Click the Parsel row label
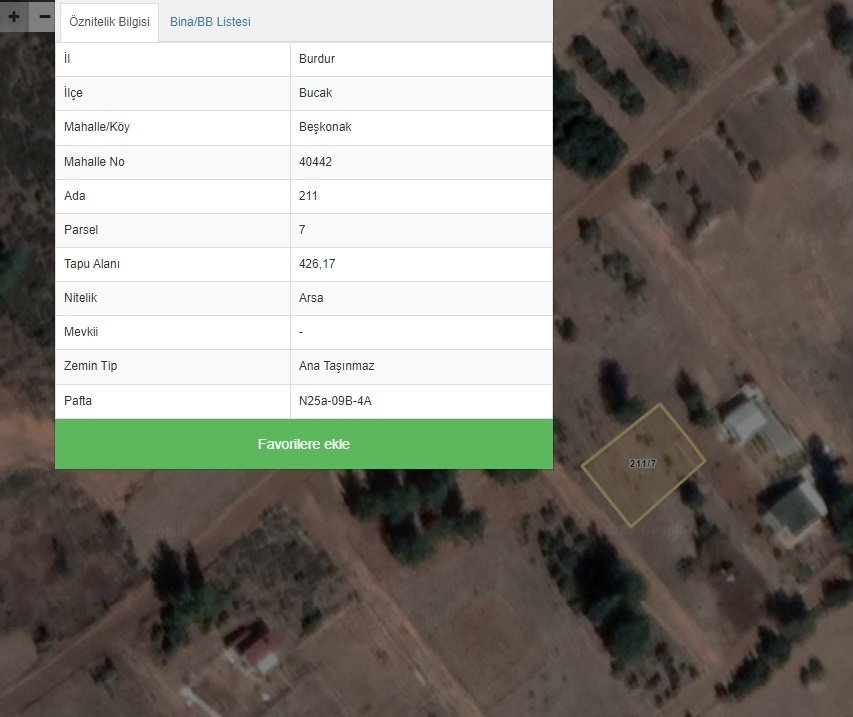The height and width of the screenshot is (717, 853). click(81, 230)
